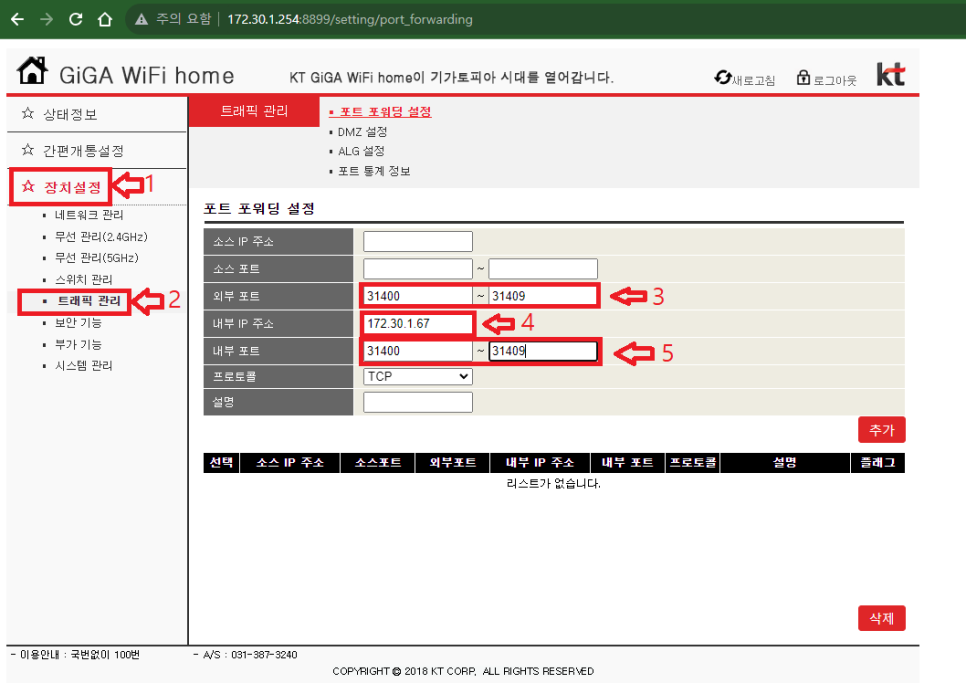966x683 pixels.
Task: Click the star icon beside 간편개통설정
Action: [x=28, y=150]
